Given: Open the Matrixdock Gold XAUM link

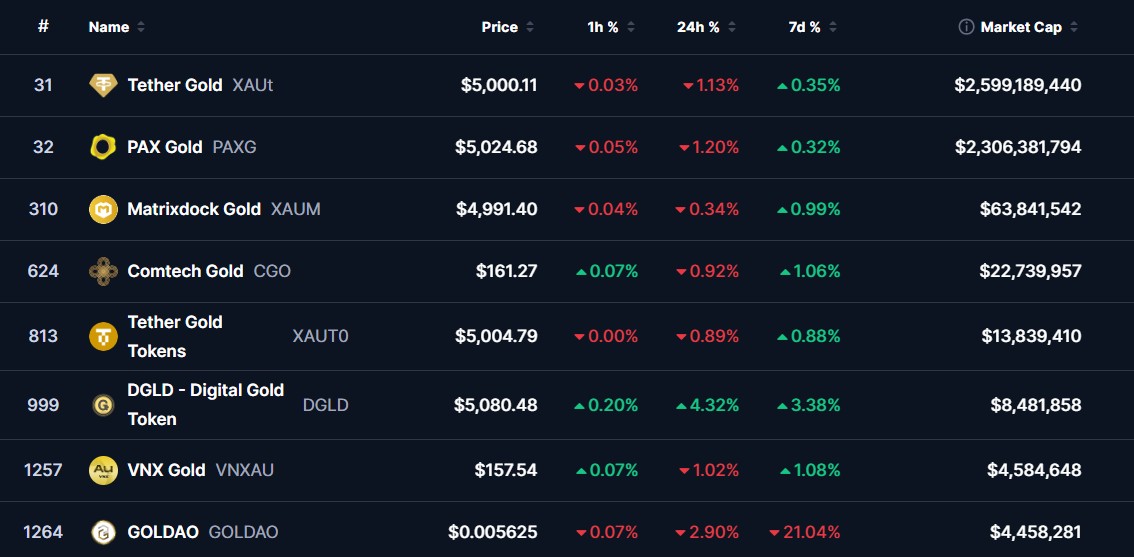Looking at the screenshot, I should (194, 209).
